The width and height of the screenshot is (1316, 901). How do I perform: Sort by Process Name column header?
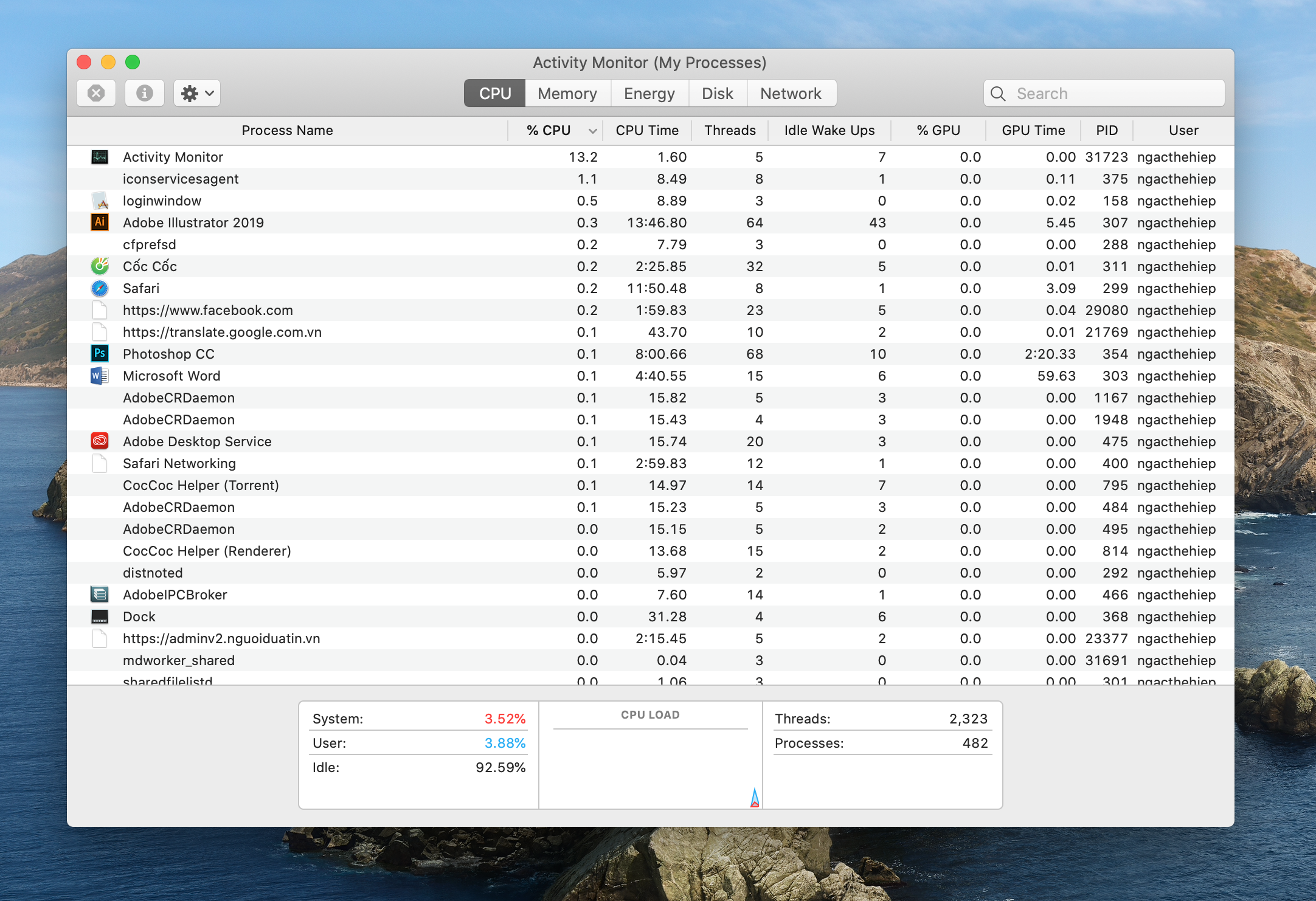click(287, 131)
